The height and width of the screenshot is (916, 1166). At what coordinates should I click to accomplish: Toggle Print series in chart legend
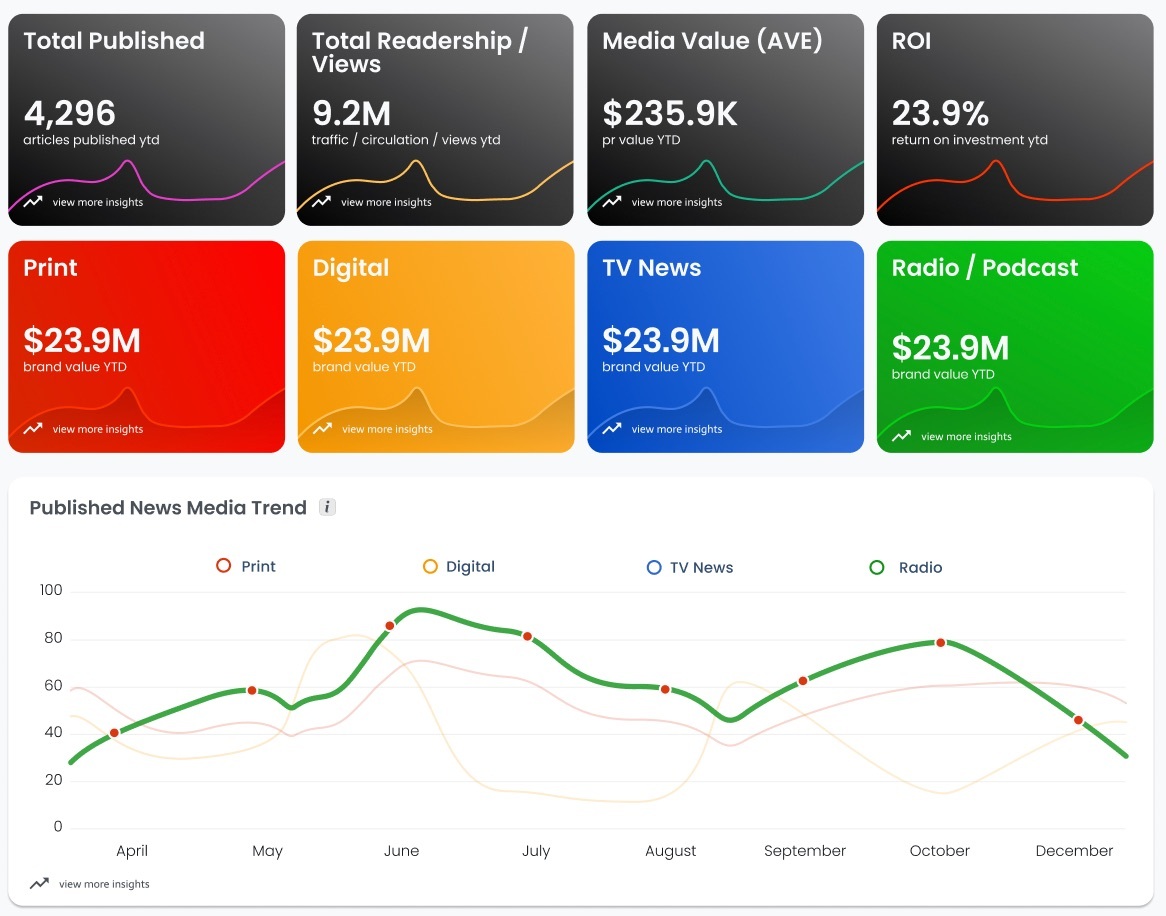click(x=246, y=566)
